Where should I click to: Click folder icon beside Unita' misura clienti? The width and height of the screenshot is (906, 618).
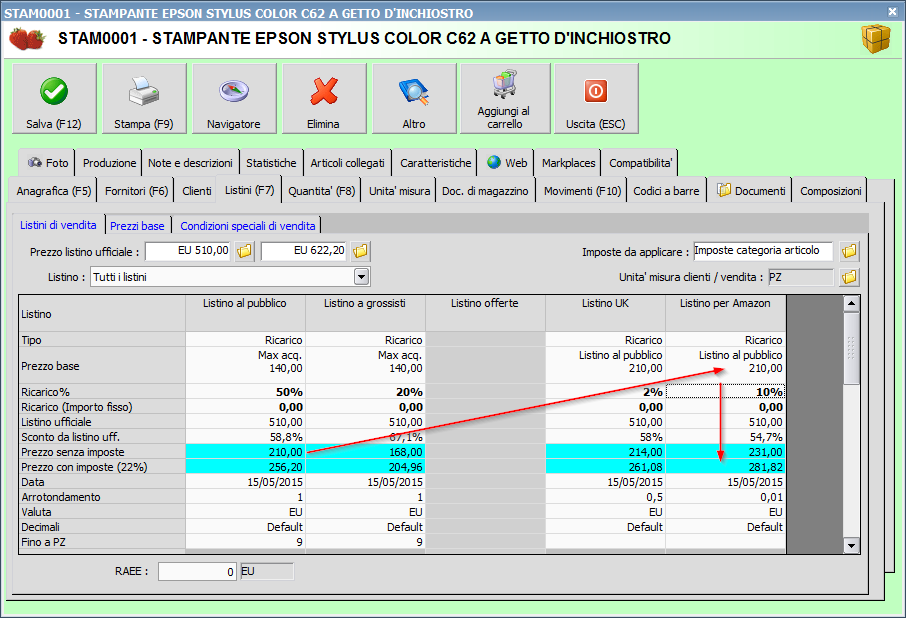849,277
